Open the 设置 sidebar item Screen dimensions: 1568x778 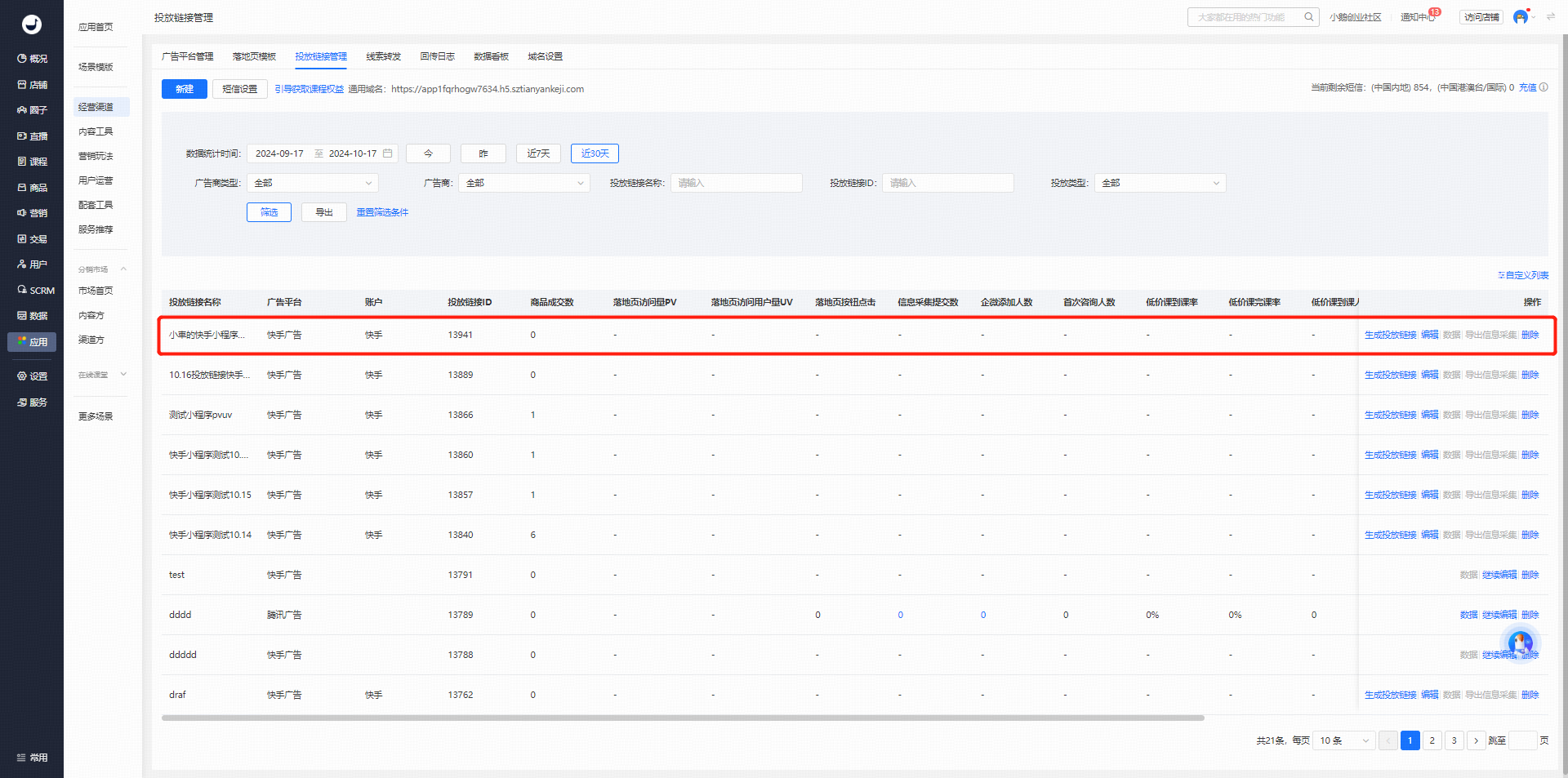(x=32, y=376)
